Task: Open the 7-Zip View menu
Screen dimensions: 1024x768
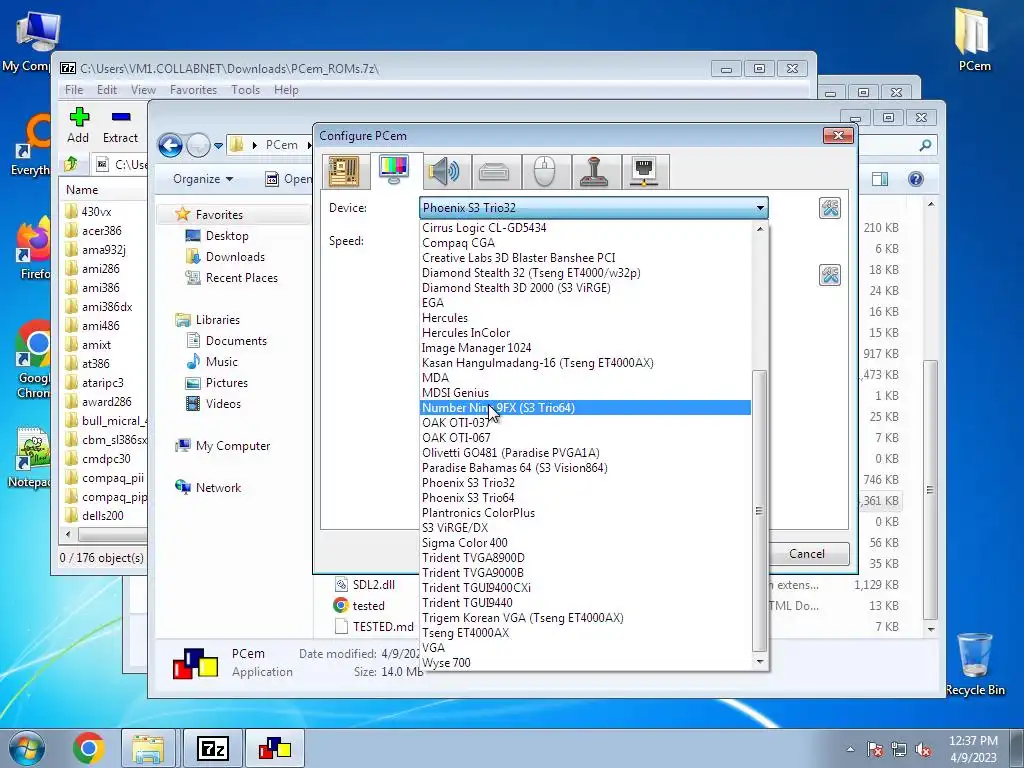Action: (143, 90)
